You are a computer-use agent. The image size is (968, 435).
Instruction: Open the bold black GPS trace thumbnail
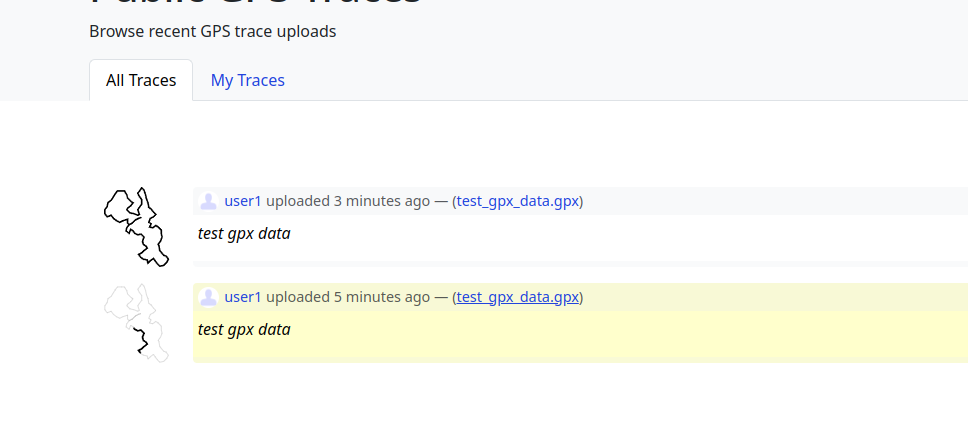click(x=136, y=226)
